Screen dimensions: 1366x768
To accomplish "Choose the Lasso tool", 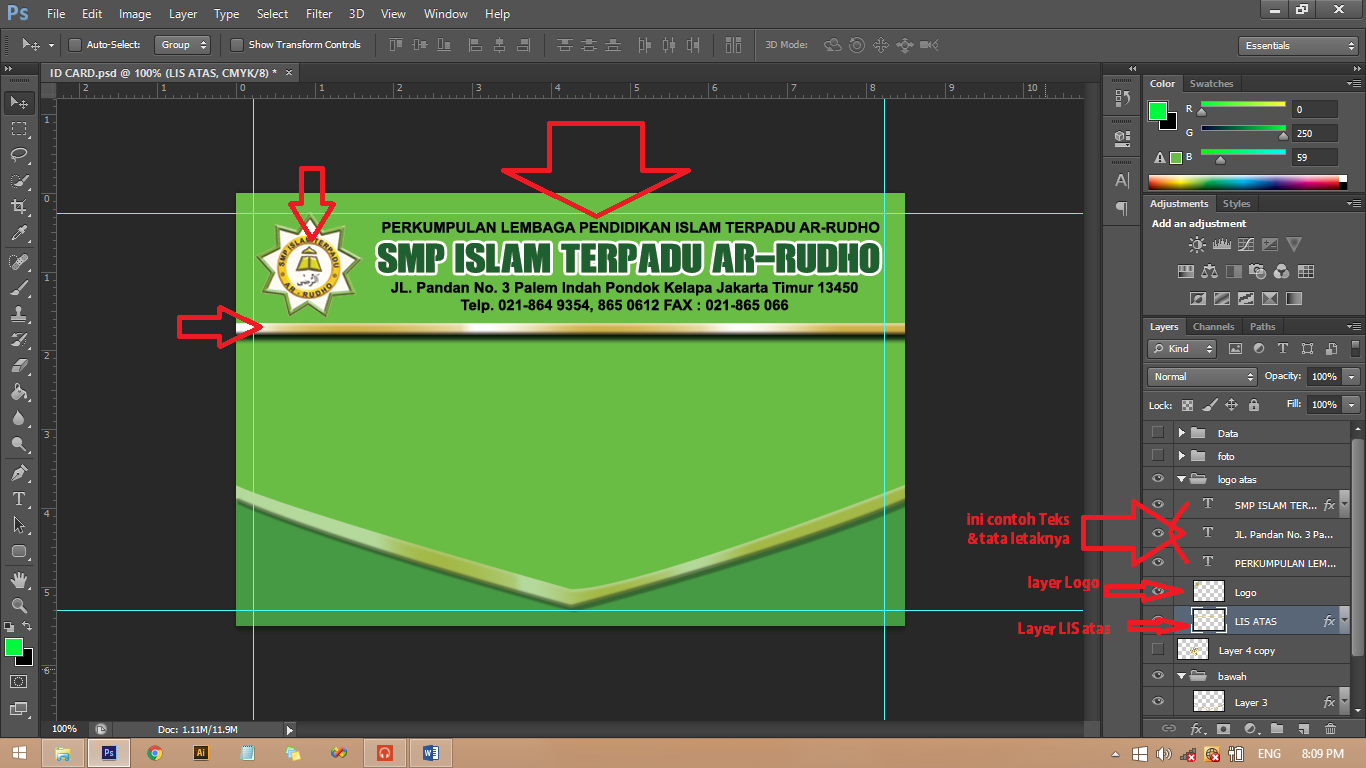I will point(19,155).
